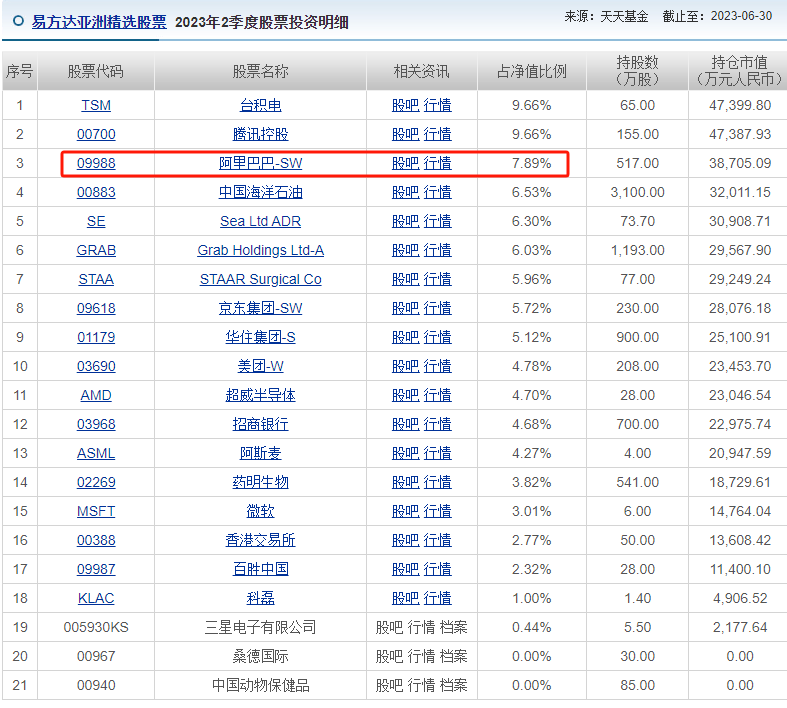Open stock code ASML link
787x708 pixels.
(x=96, y=454)
